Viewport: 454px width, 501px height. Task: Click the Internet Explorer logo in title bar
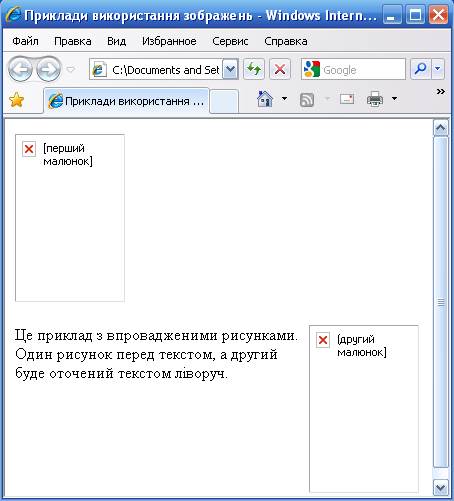pos(13,15)
